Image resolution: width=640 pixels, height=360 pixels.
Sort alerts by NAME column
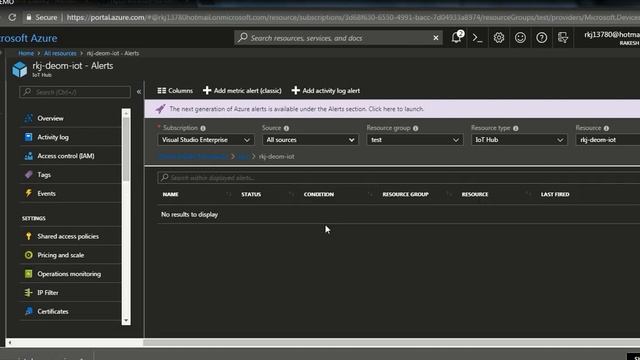pos(171,194)
